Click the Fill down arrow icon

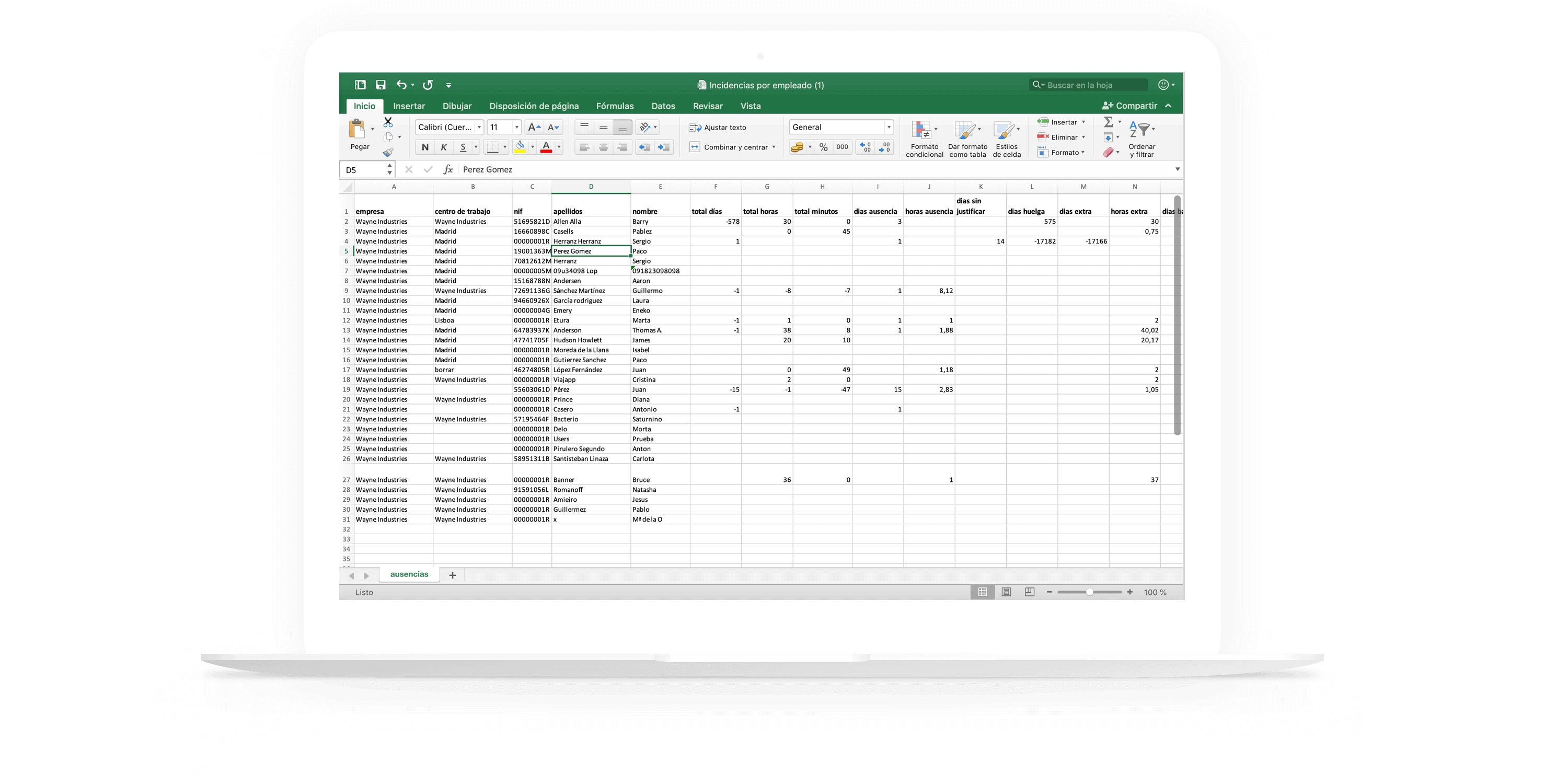tap(1109, 137)
